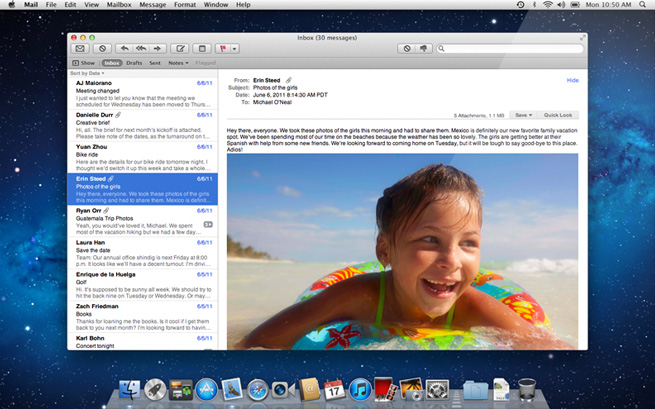The height and width of the screenshot is (409, 655).
Task: Open the Help menu
Action: pyautogui.click(x=243, y=5)
